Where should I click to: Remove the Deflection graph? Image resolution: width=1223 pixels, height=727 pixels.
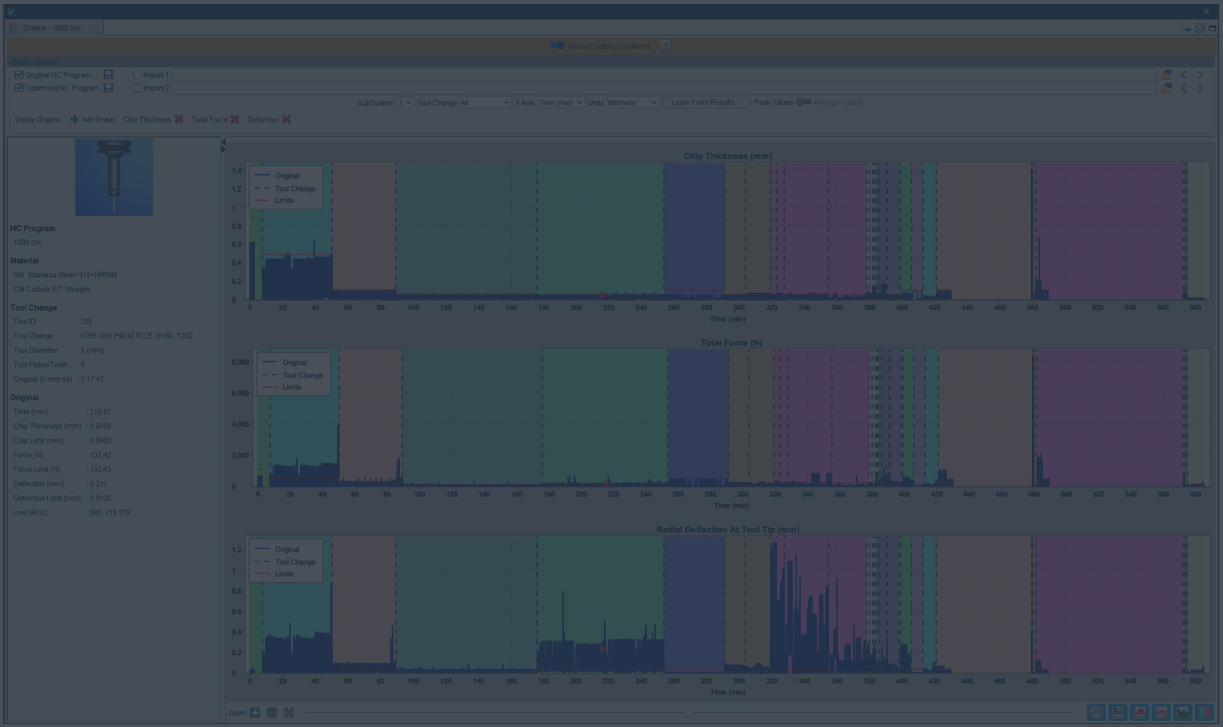(x=287, y=120)
